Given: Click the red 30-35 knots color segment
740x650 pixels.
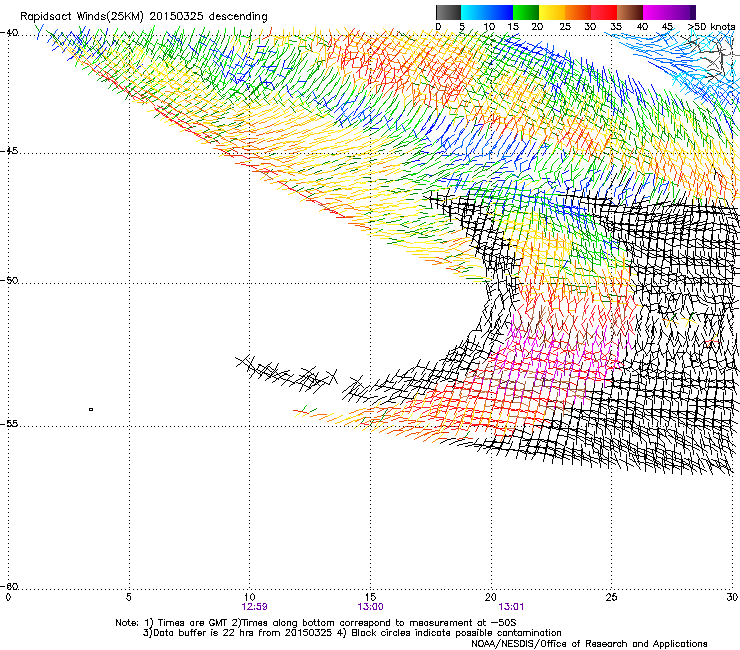Looking at the screenshot, I should coord(604,12).
